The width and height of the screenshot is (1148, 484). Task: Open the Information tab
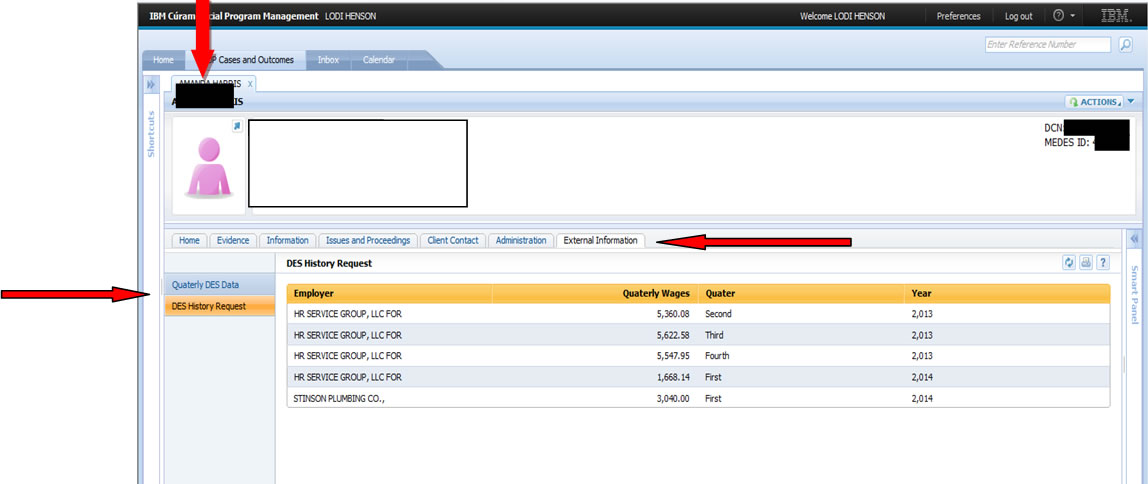click(288, 240)
